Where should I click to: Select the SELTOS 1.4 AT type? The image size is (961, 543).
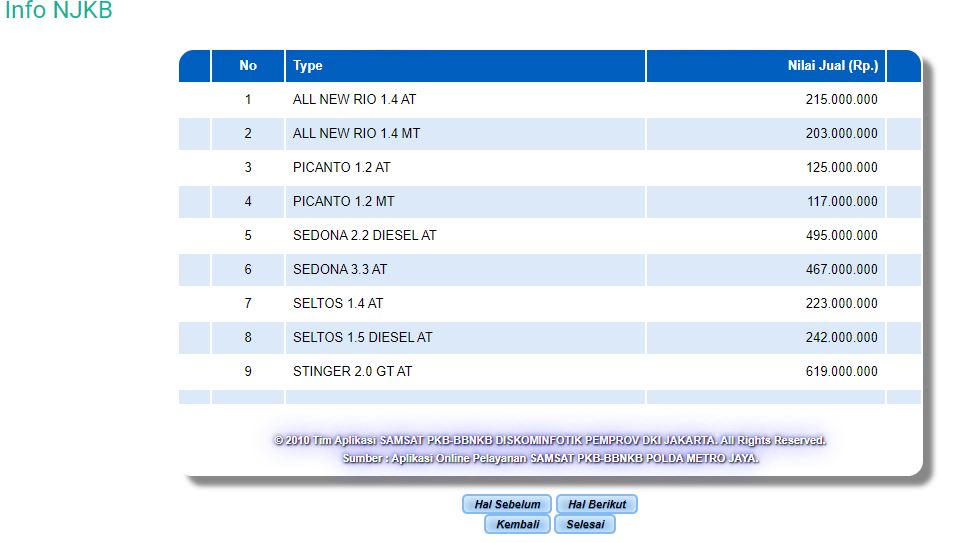point(338,303)
